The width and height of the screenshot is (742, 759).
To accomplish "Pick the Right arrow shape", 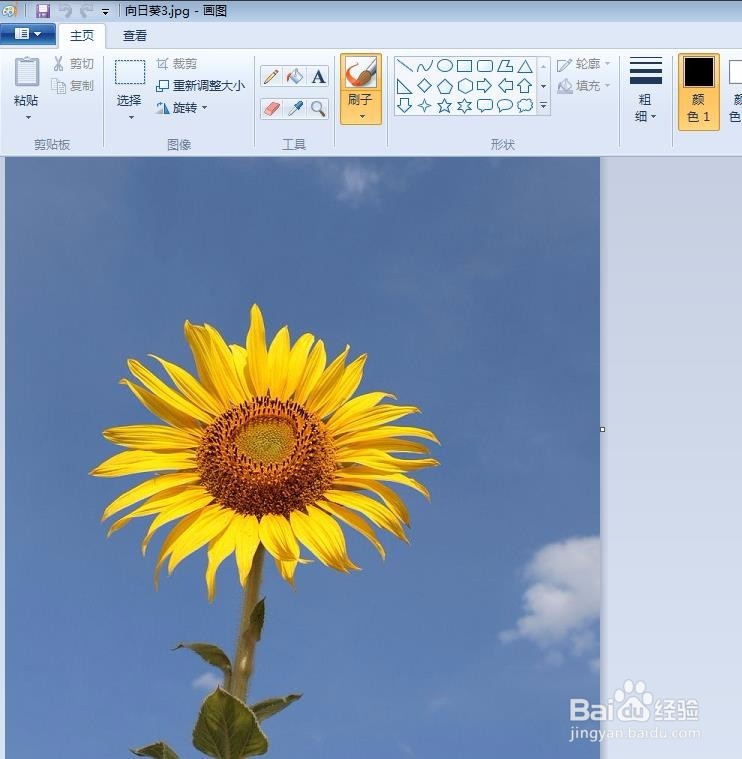I will [x=485, y=86].
